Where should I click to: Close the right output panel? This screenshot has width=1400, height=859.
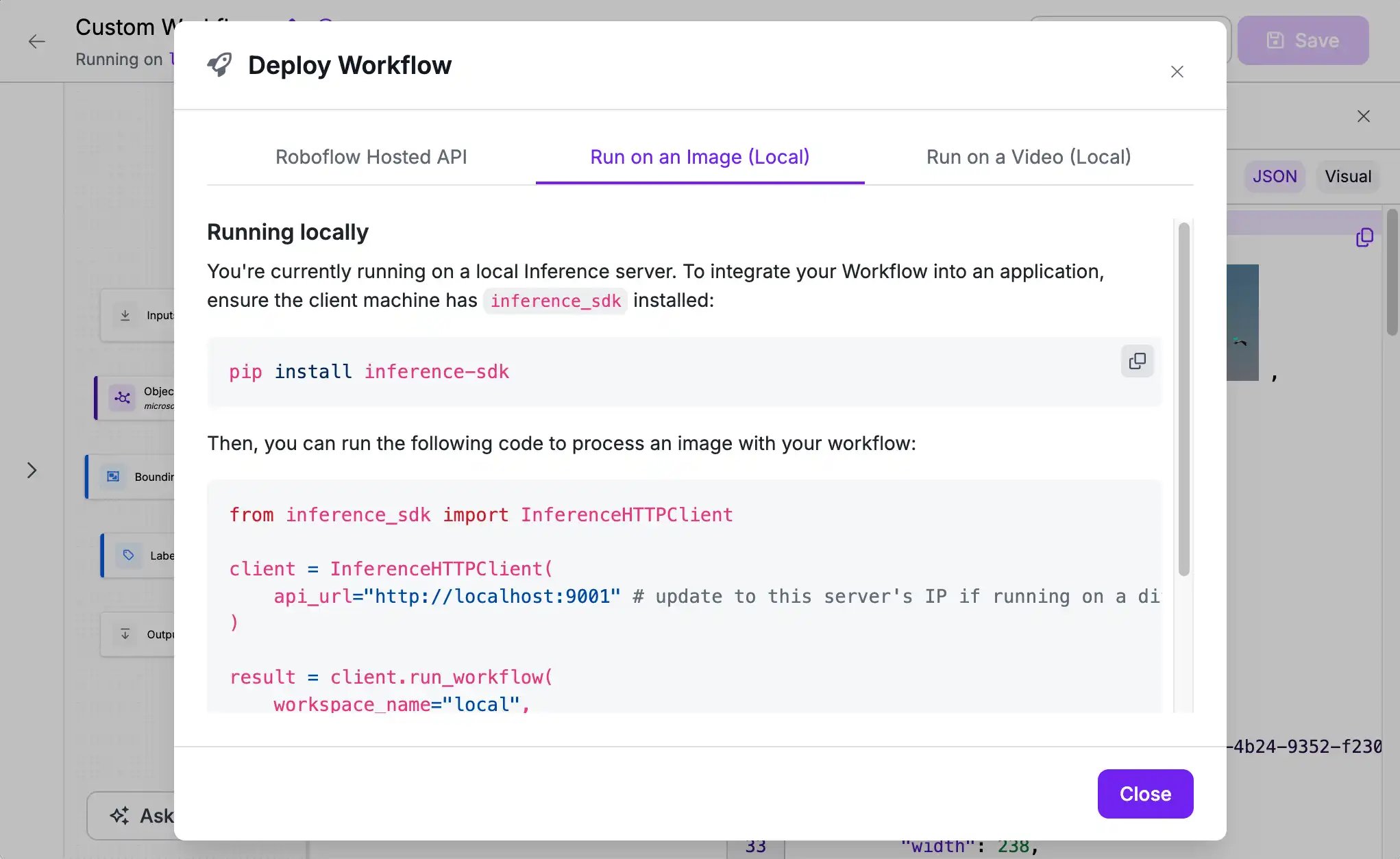coord(1364,116)
